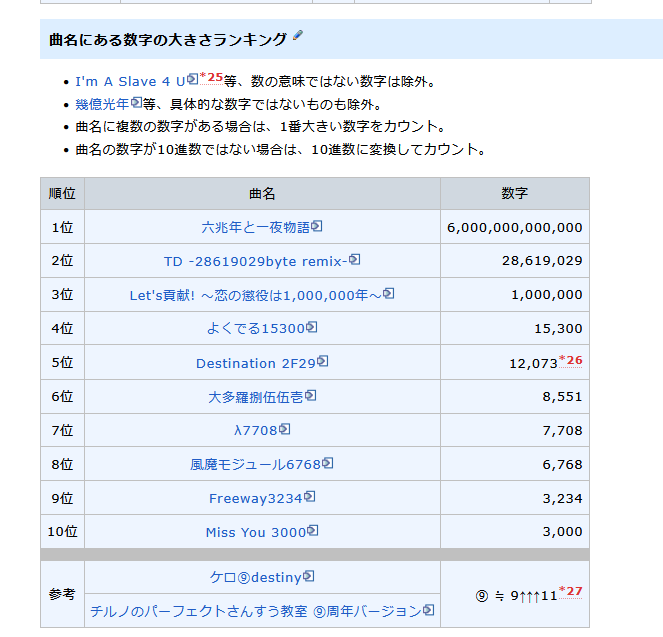
Task: Click the pencil edit icon beside section heading
Action: click(298, 35)
